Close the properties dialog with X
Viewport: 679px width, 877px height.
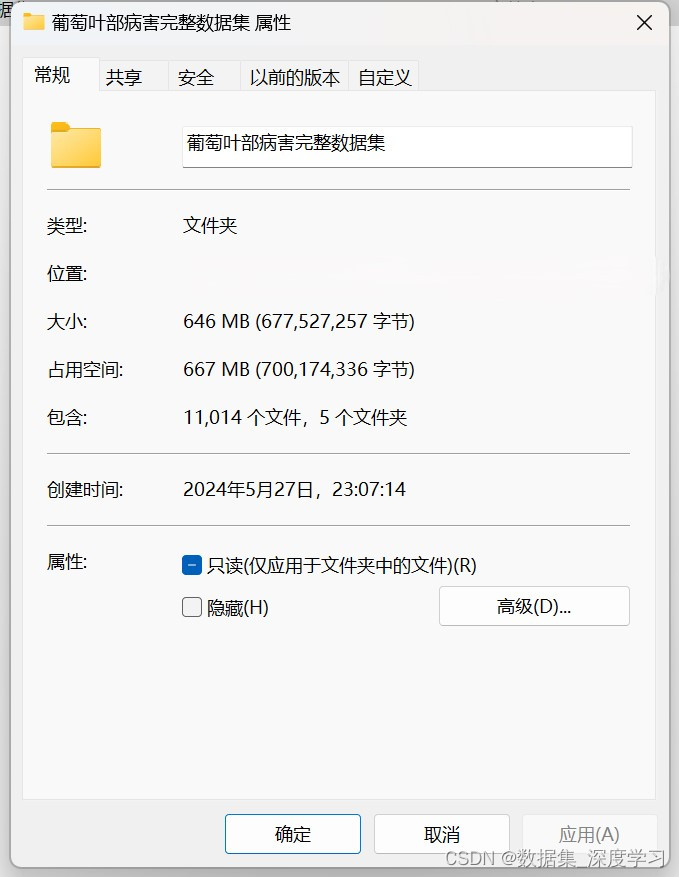(644, 23)
